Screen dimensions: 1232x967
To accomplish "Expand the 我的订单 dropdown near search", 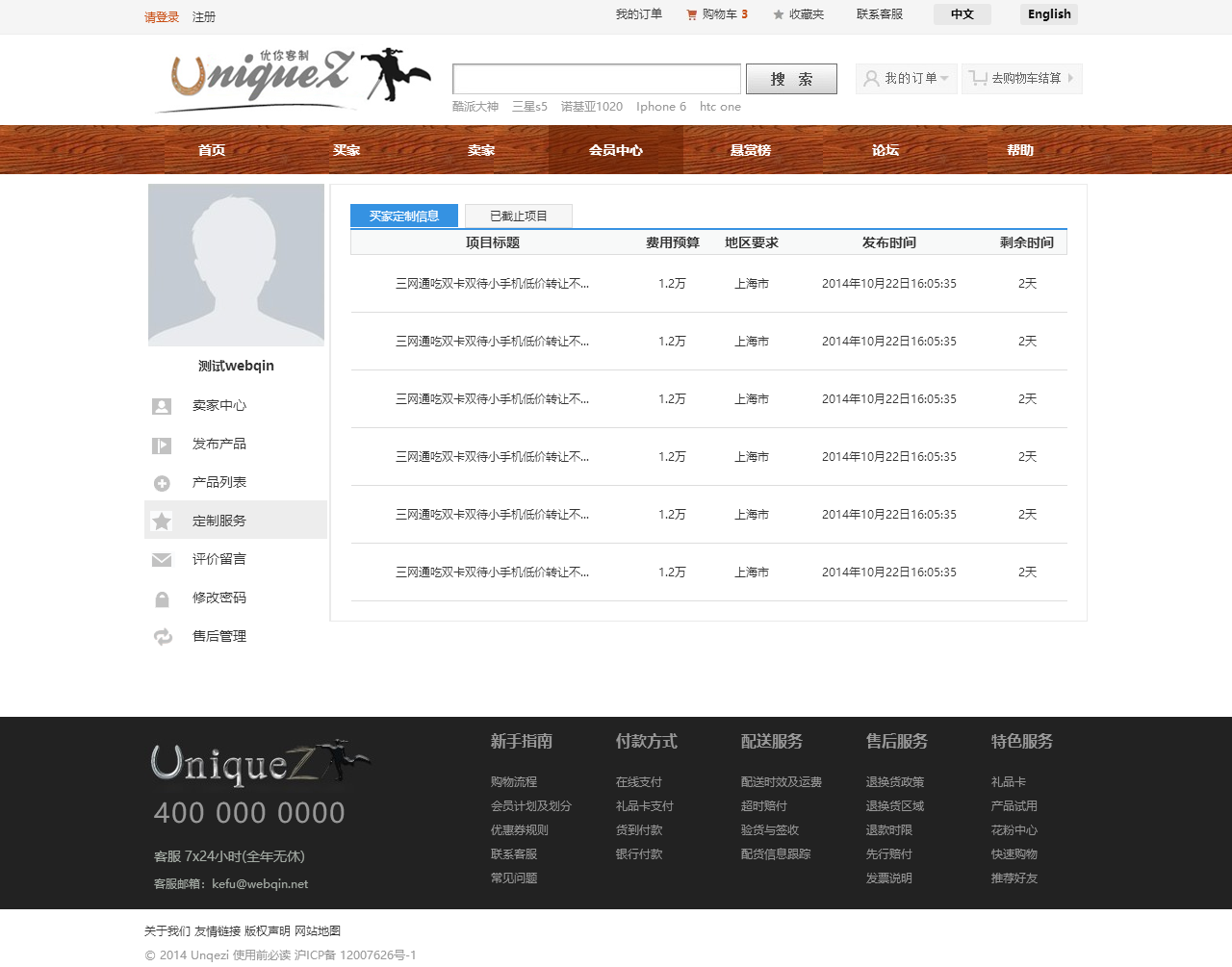I will tap(907, 79).
